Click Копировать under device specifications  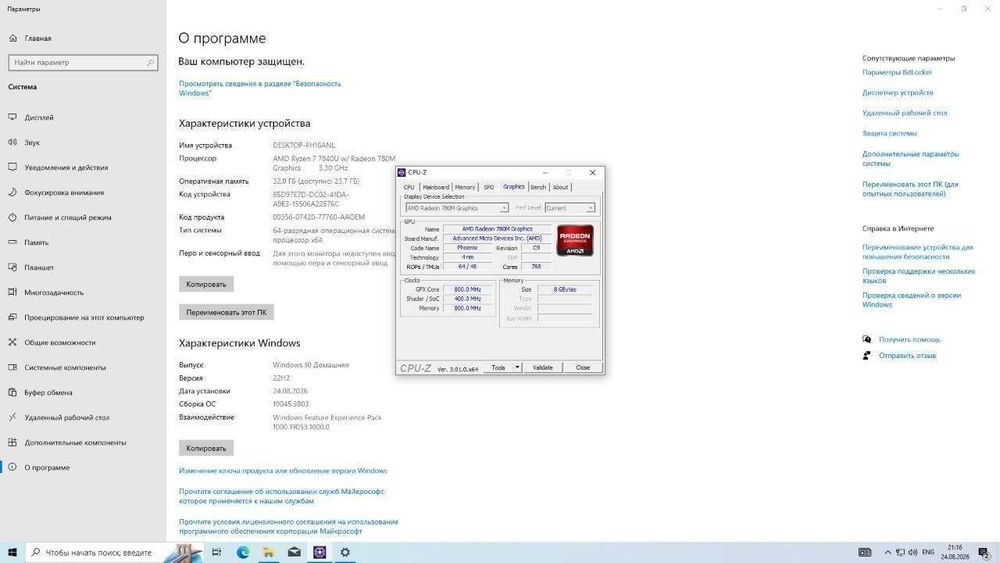click(x=206, y=284)
